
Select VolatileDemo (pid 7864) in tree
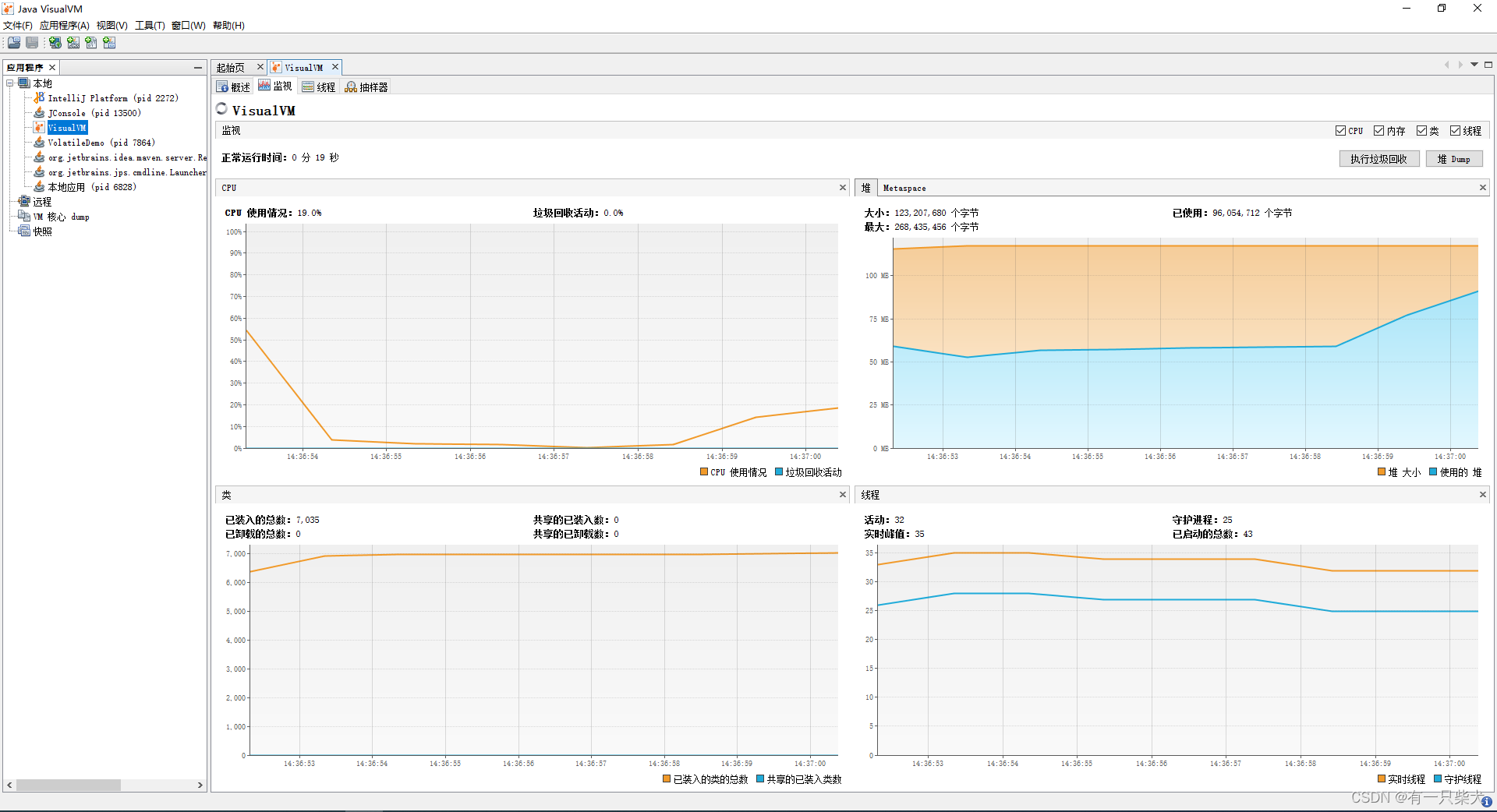pyautogui.click(x=101, y=143)
